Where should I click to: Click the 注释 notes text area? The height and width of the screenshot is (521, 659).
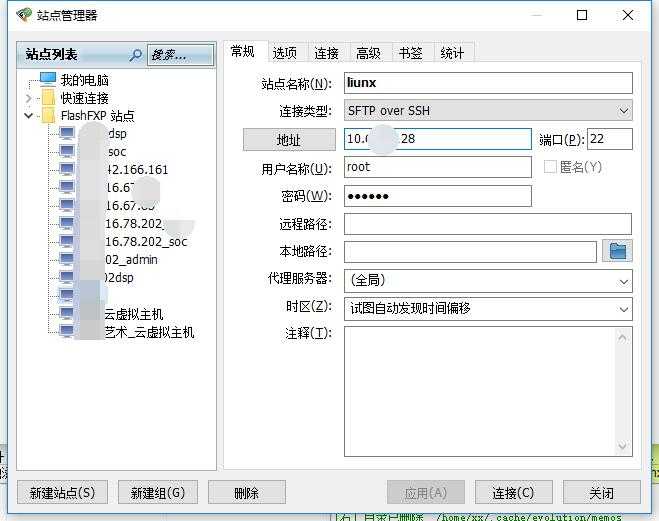(x=480, y=392)
